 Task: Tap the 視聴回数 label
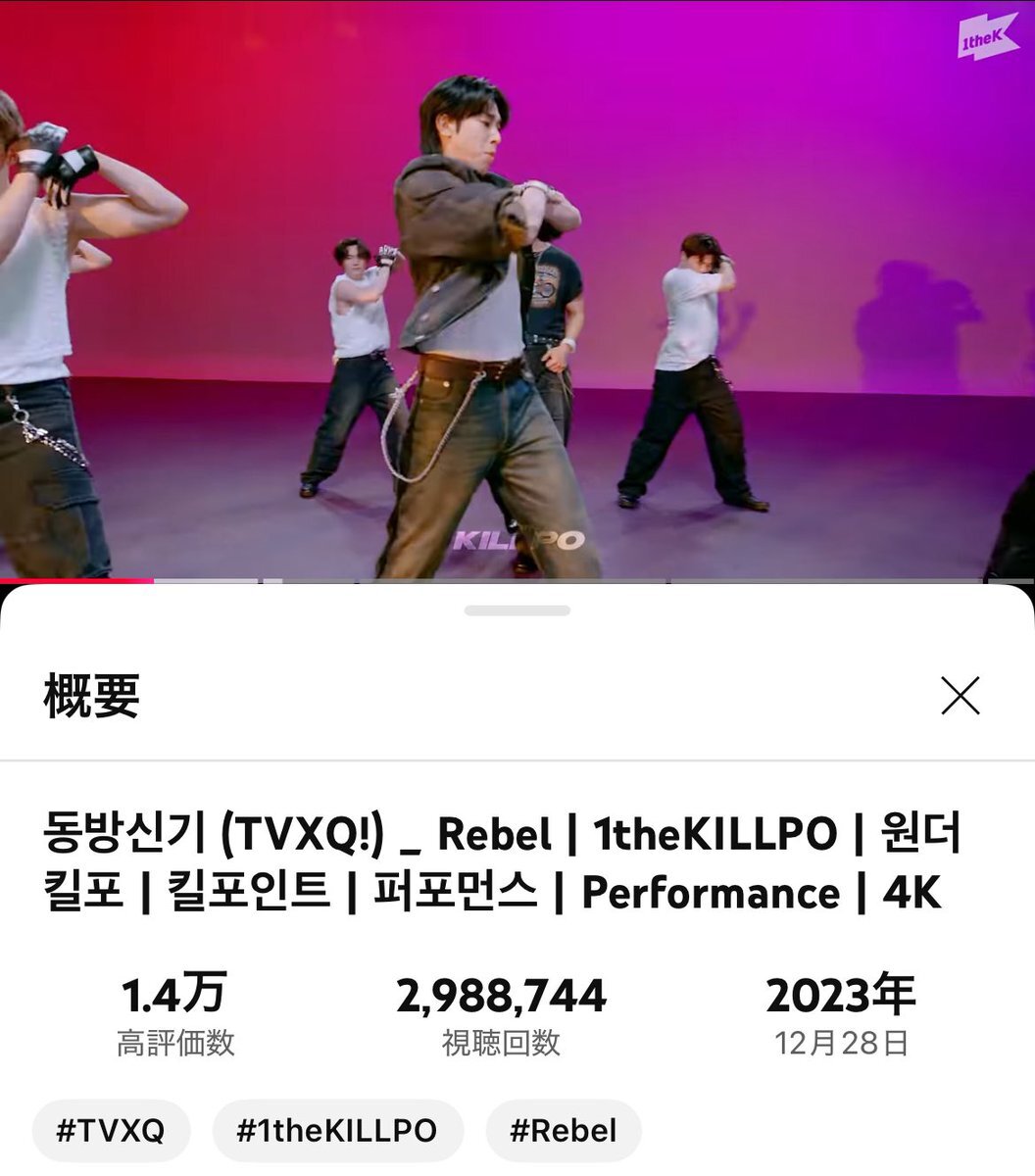point(501,1043)
